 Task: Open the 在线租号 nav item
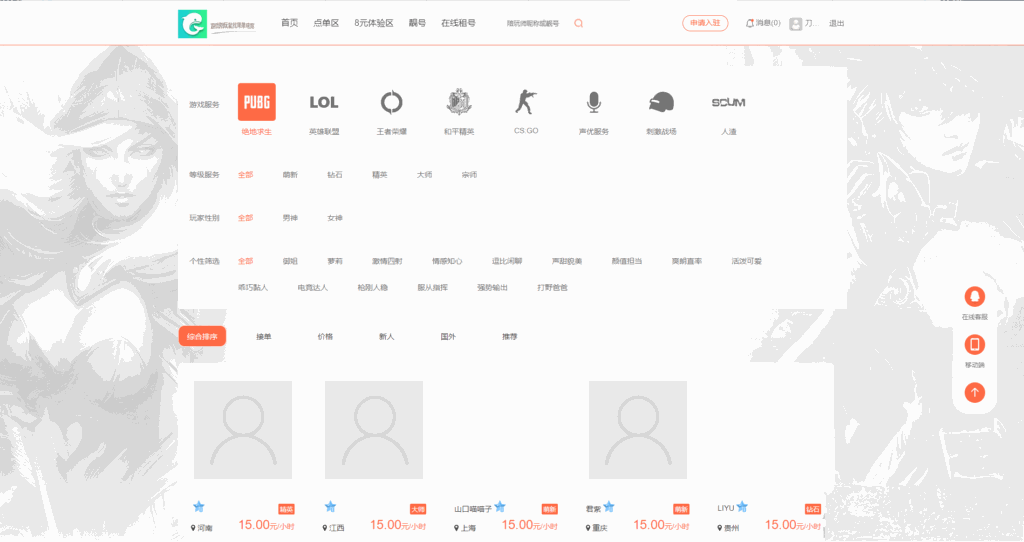tap(458, 23)
